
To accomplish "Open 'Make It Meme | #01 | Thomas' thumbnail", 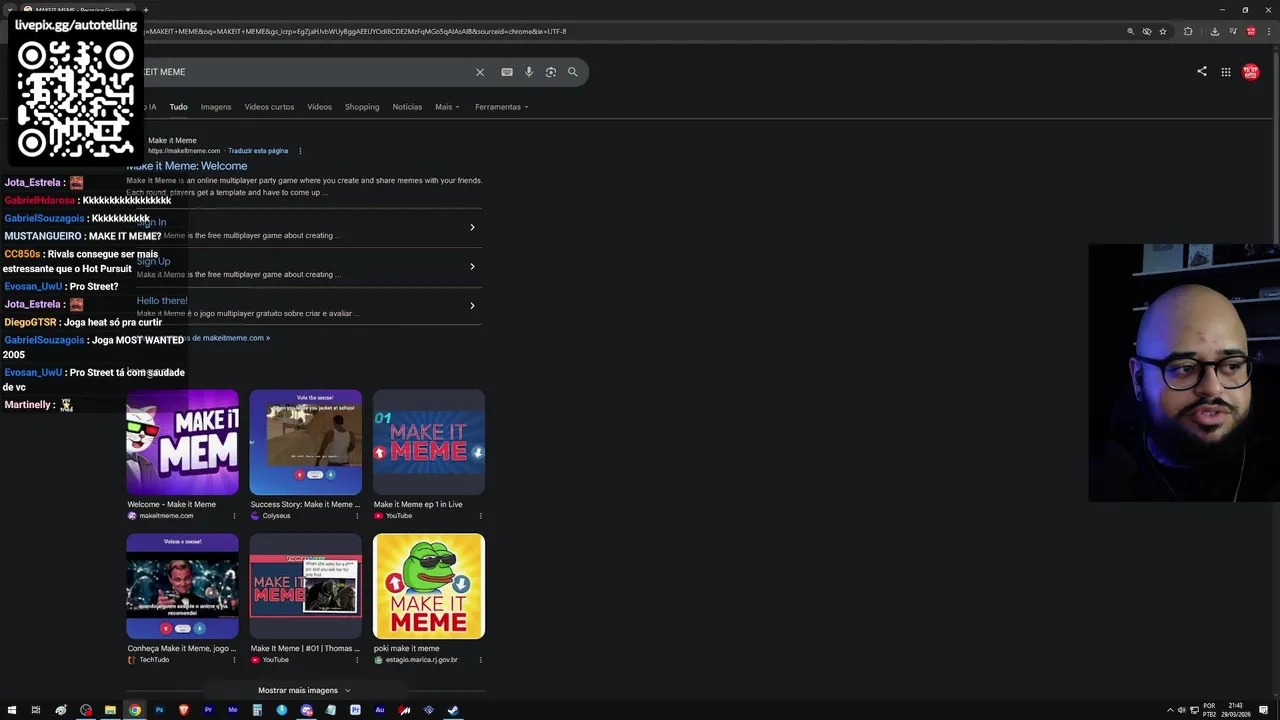I will [306, 586].
